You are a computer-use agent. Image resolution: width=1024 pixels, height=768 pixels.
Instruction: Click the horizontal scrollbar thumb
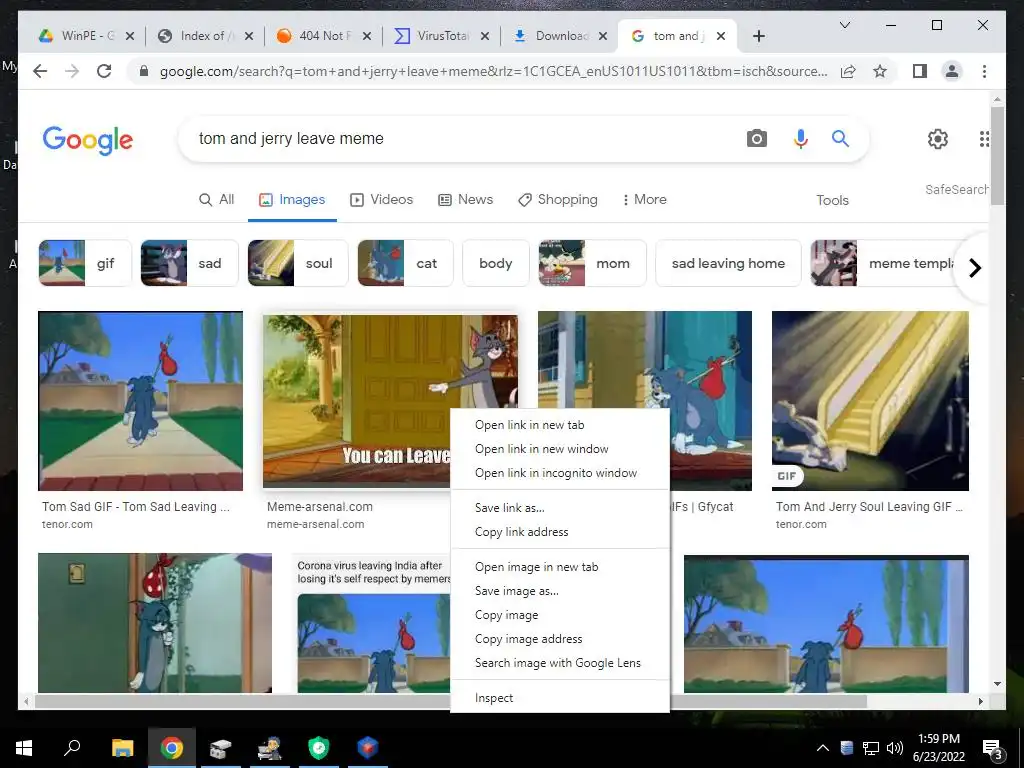pos(451,701)
